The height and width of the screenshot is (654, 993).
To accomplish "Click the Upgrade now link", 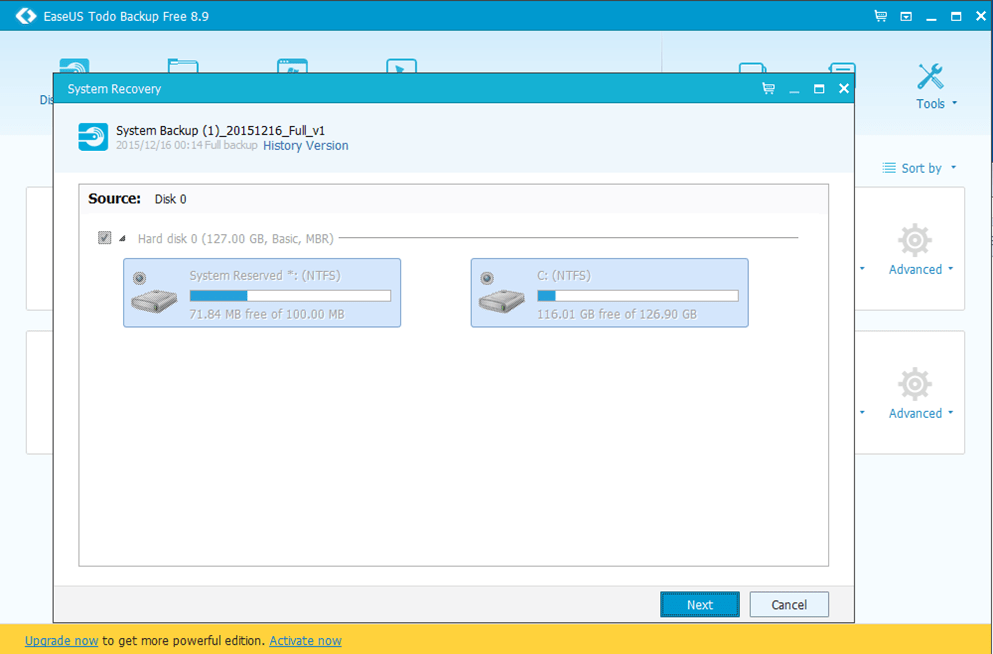I will coord(61,641).
